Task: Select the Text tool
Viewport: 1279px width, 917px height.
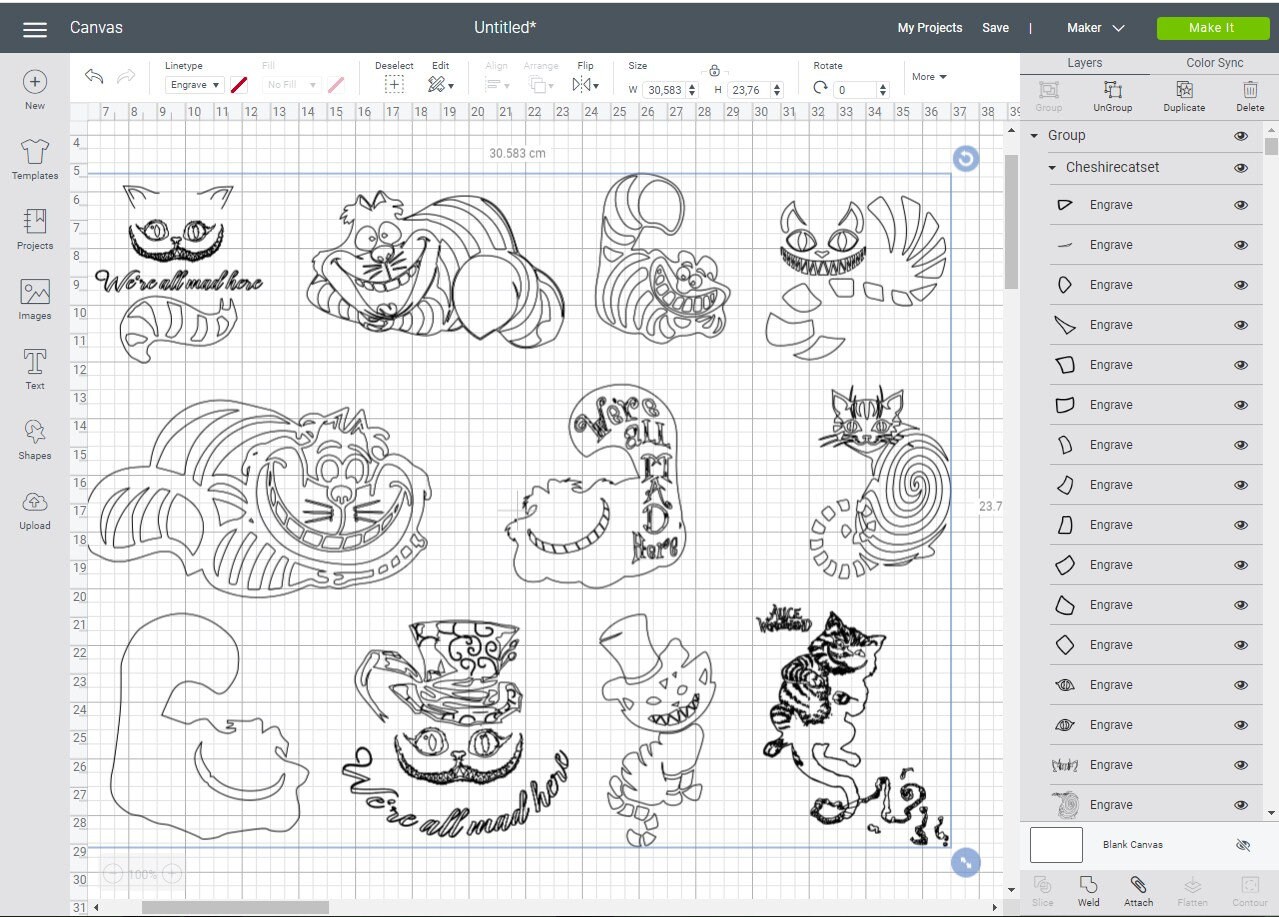Action: coord(34,368)
